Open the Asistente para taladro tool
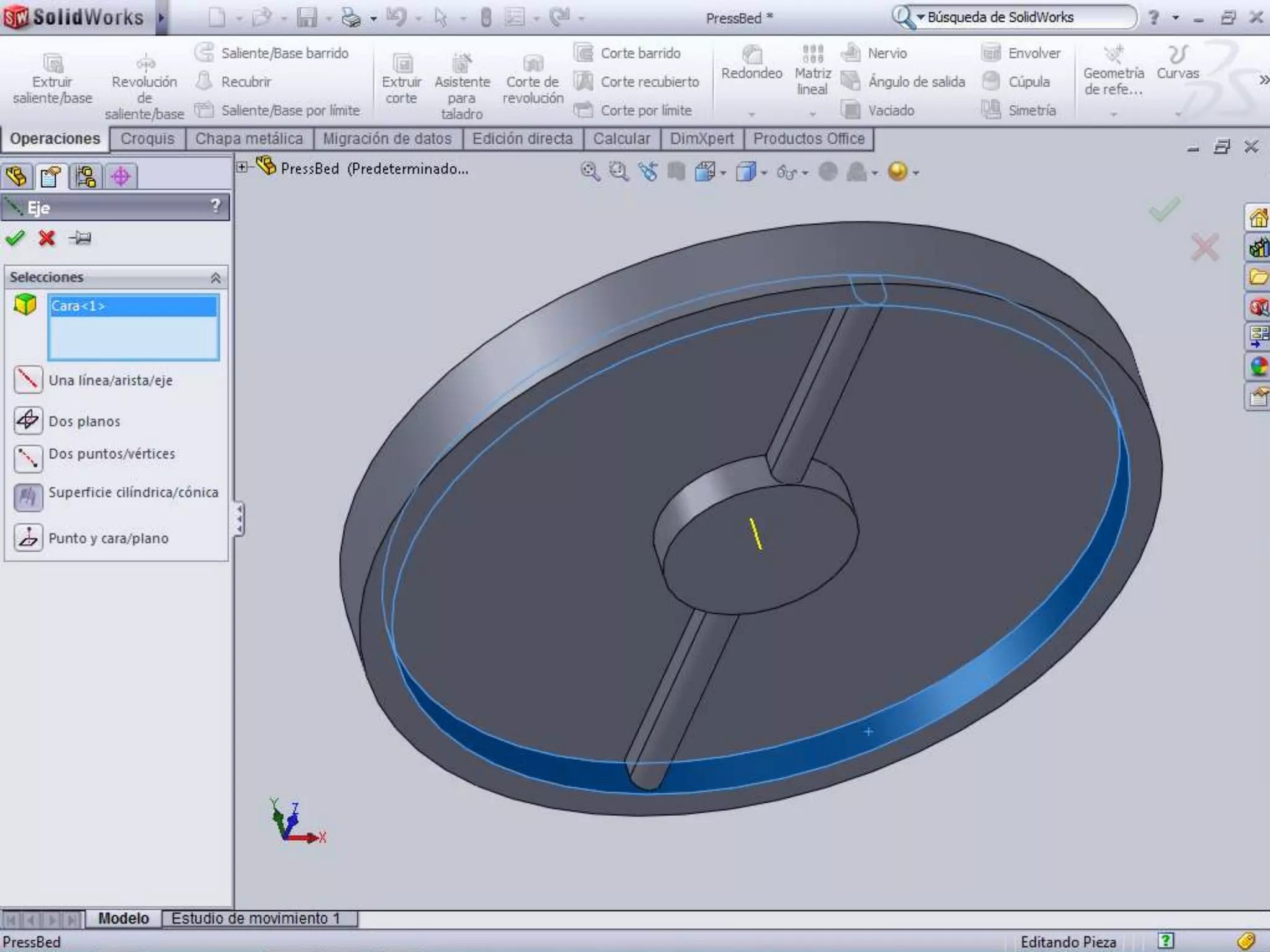Image resolution: width=1270 pixels, height=952 pixels. 462,63
